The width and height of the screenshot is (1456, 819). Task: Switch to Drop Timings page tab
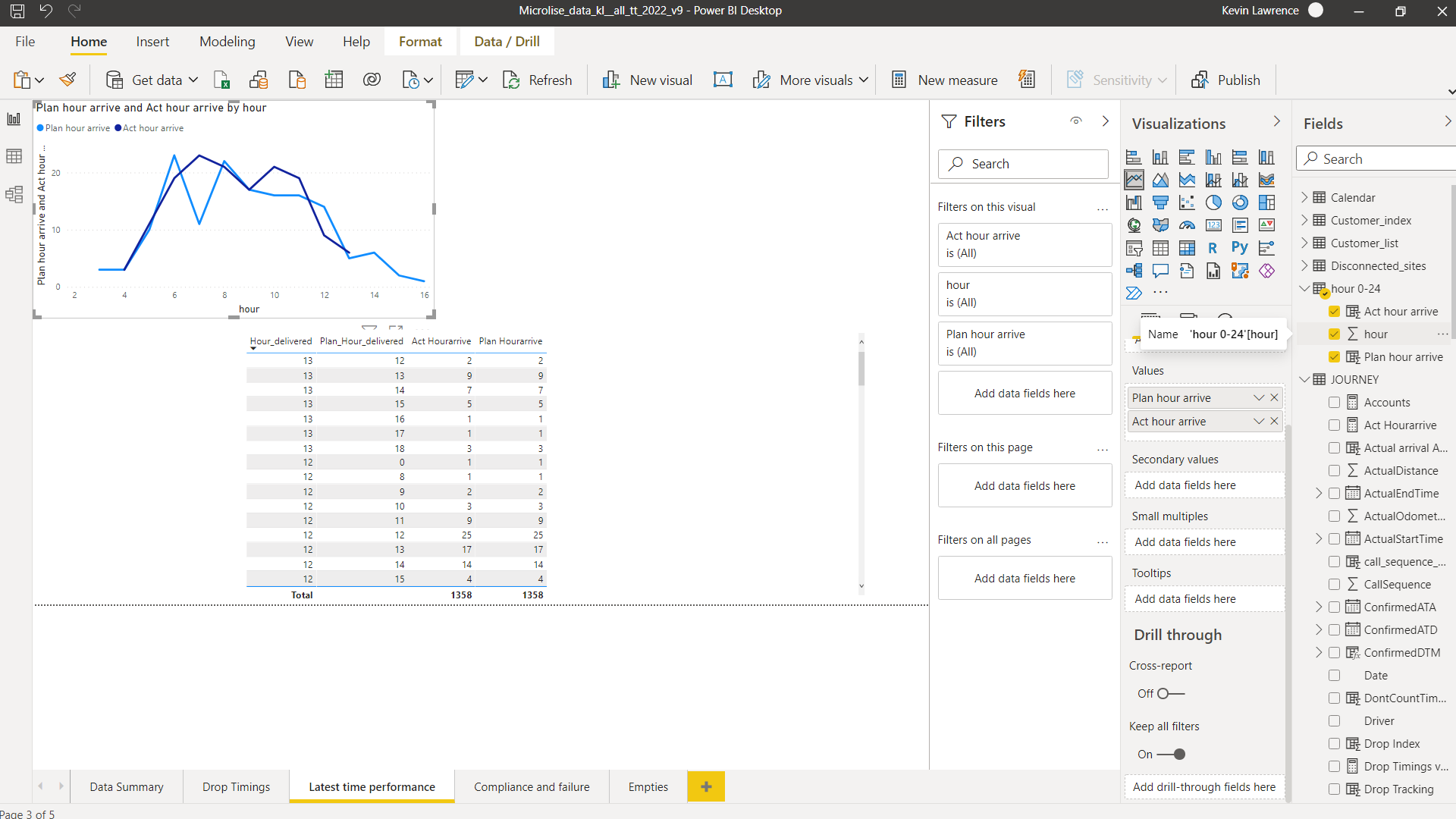[236, 787]
